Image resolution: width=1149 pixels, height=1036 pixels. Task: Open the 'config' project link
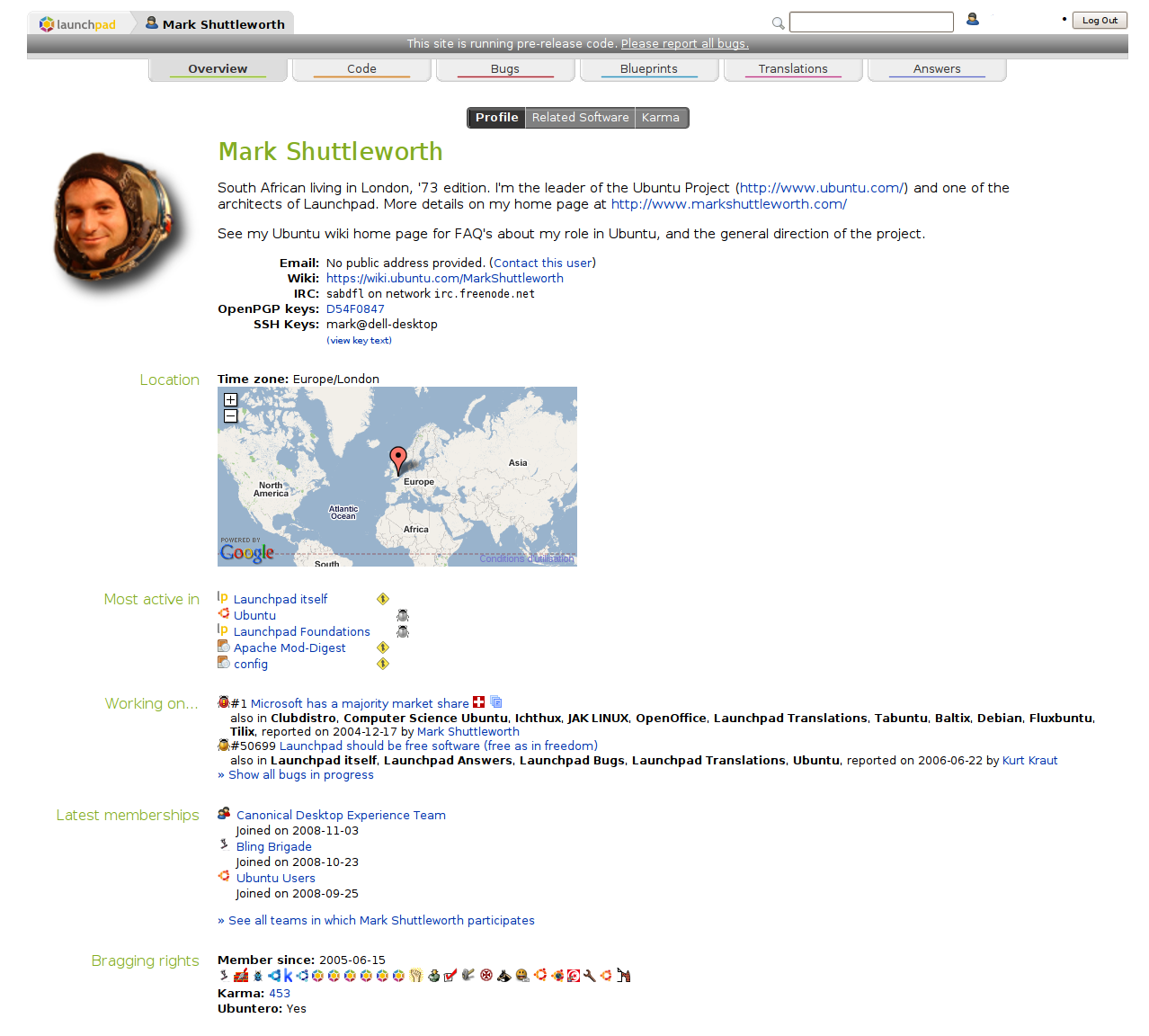pos(251,665)
